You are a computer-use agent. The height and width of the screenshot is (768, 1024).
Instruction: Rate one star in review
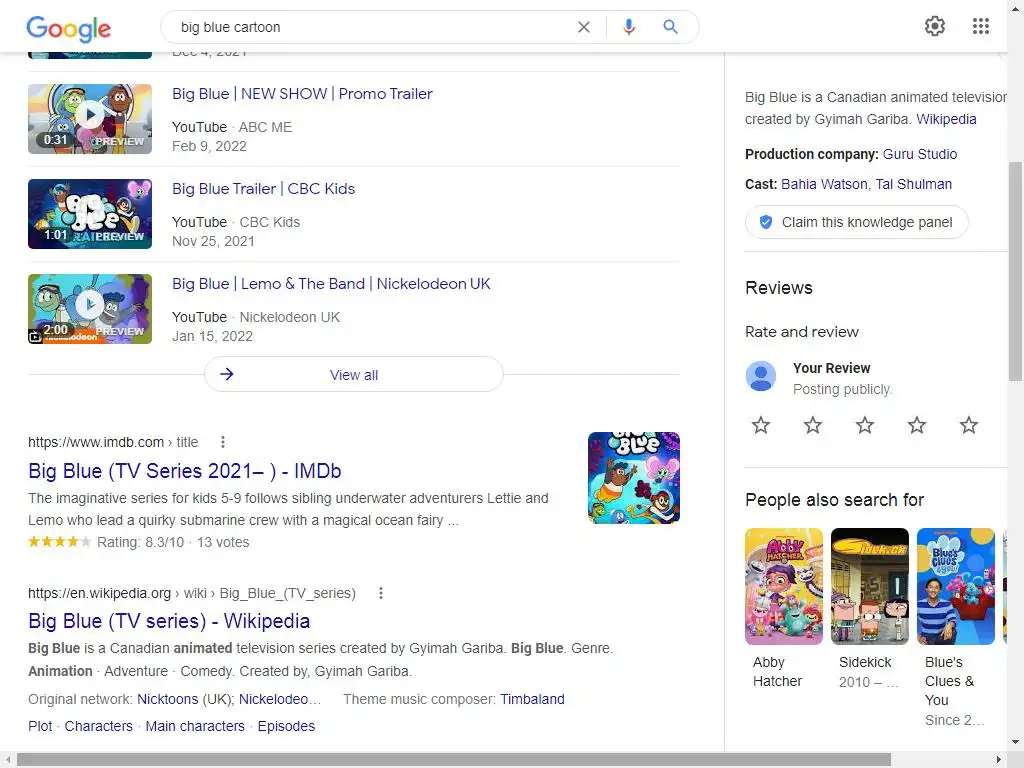pos(761,425)
